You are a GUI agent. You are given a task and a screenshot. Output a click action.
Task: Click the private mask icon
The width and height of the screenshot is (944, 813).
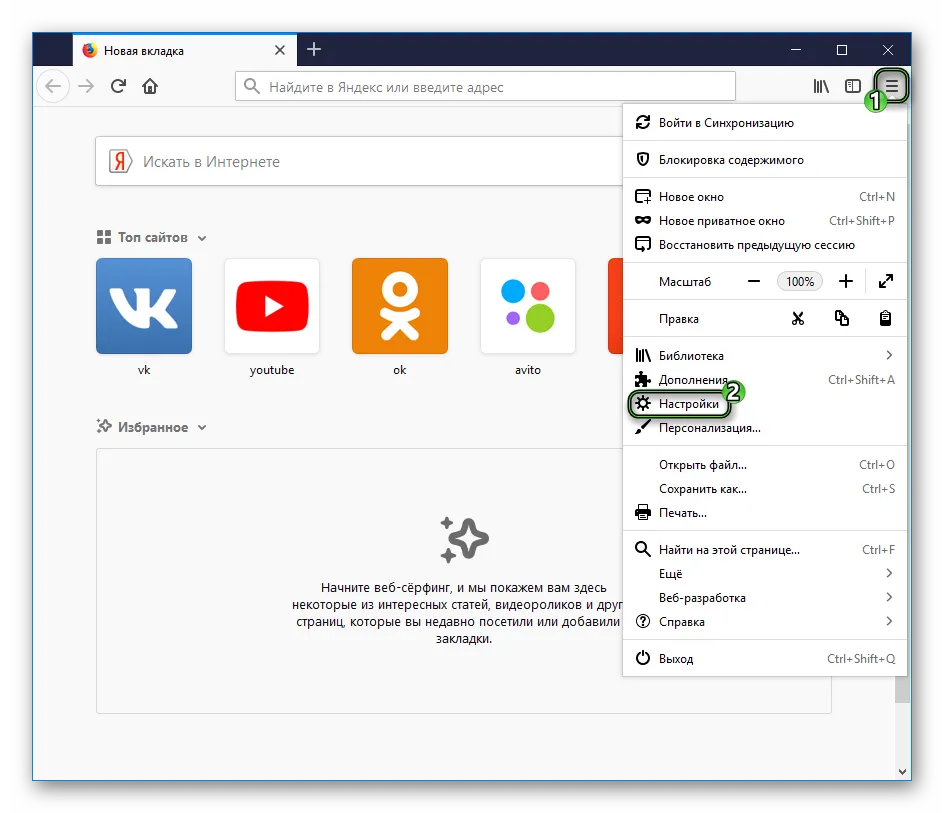click(x=643, y=220)
